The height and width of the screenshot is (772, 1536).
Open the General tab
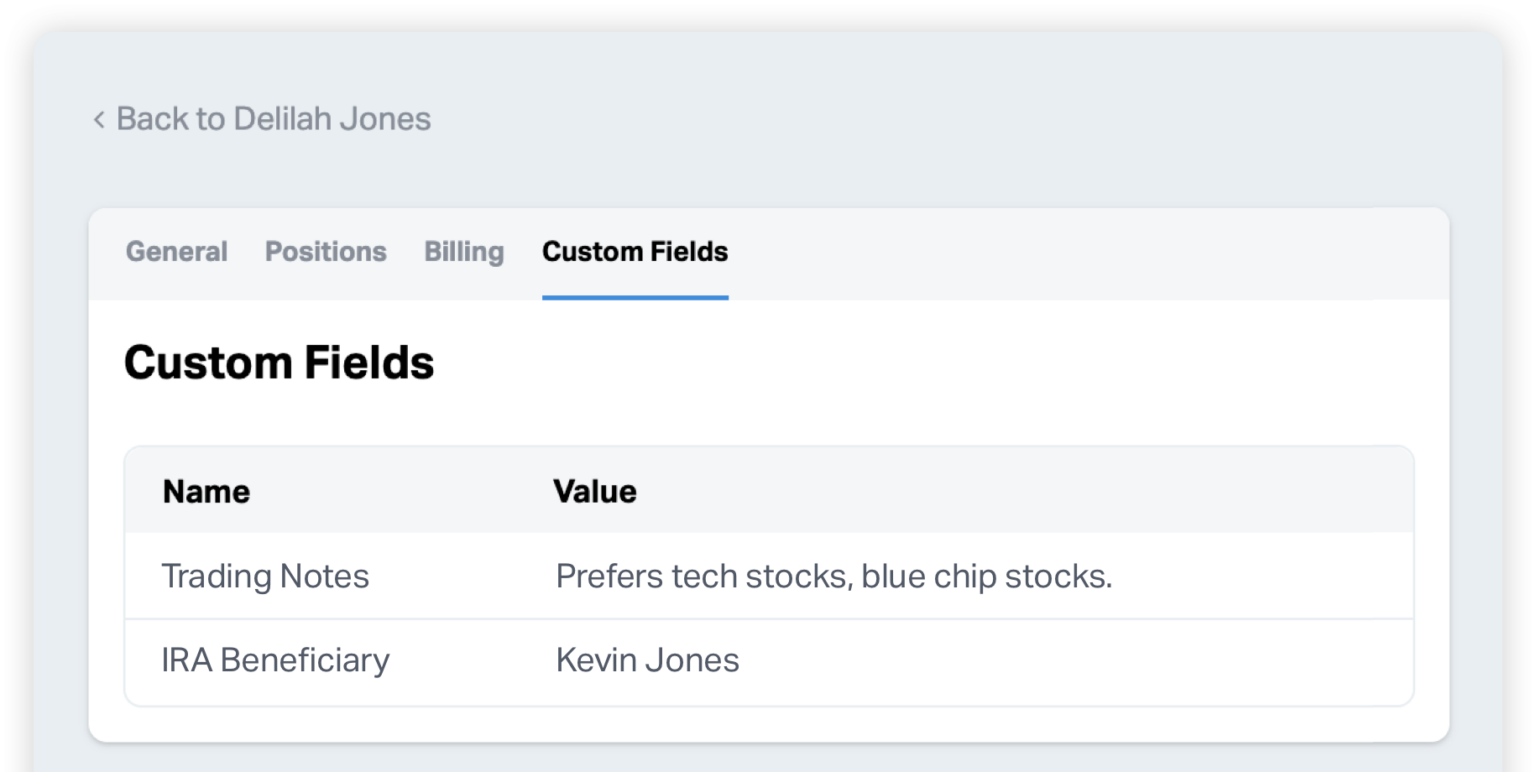[x=177, y=252]
